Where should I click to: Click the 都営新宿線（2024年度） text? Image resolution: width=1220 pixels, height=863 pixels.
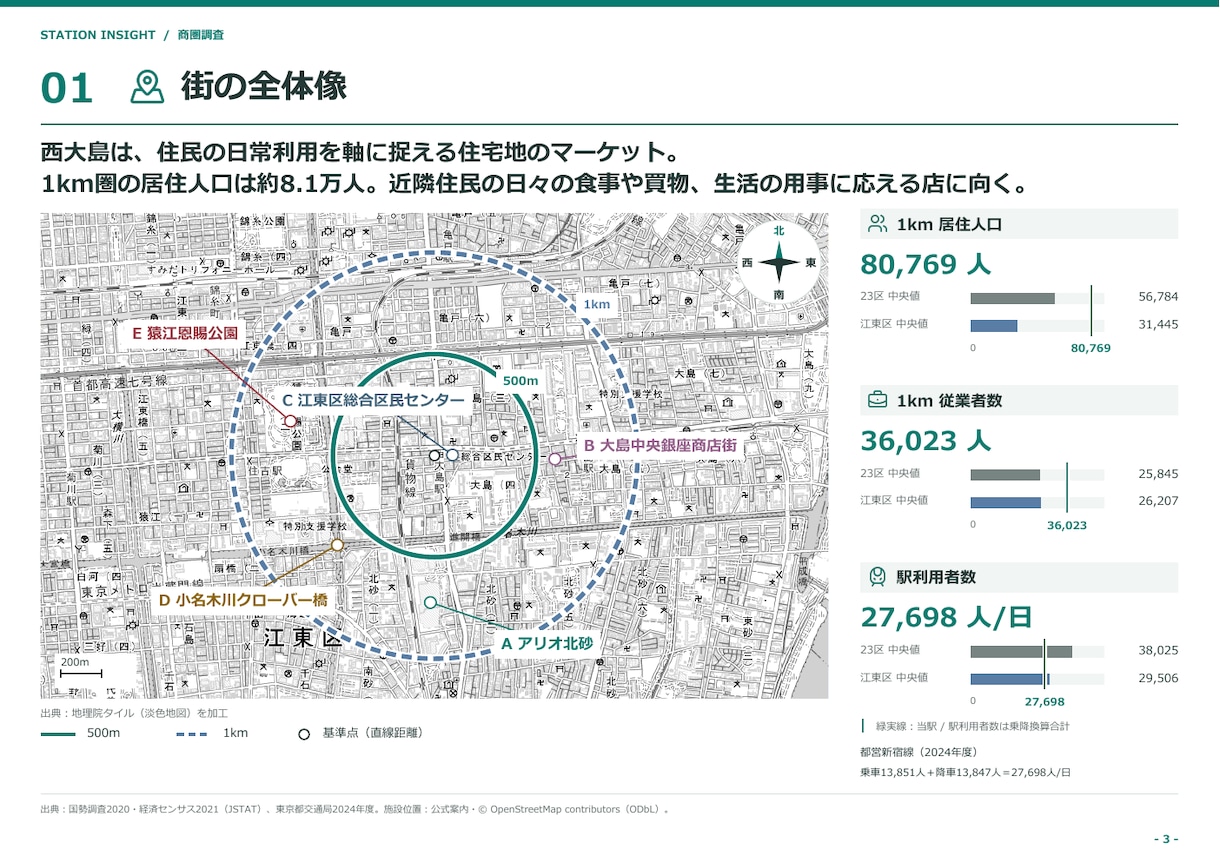[918, 752]
